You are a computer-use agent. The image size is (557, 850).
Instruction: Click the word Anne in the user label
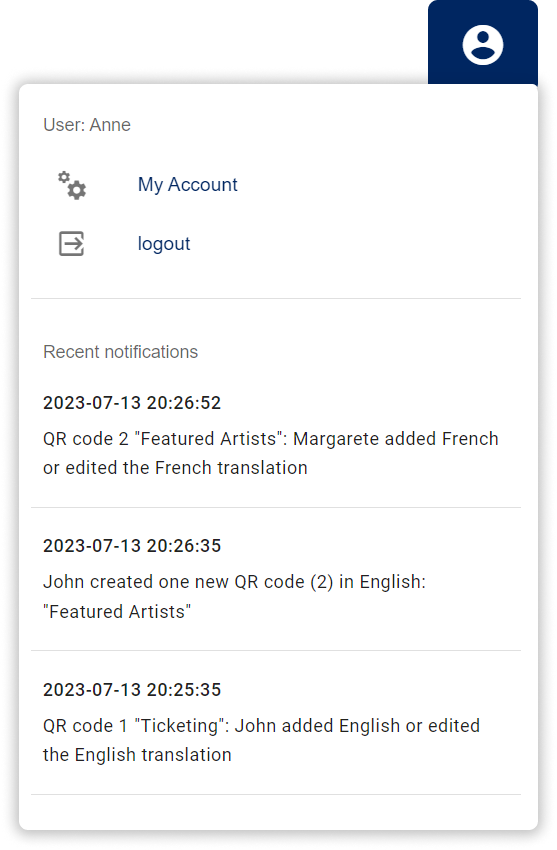[x=110, y=125]
